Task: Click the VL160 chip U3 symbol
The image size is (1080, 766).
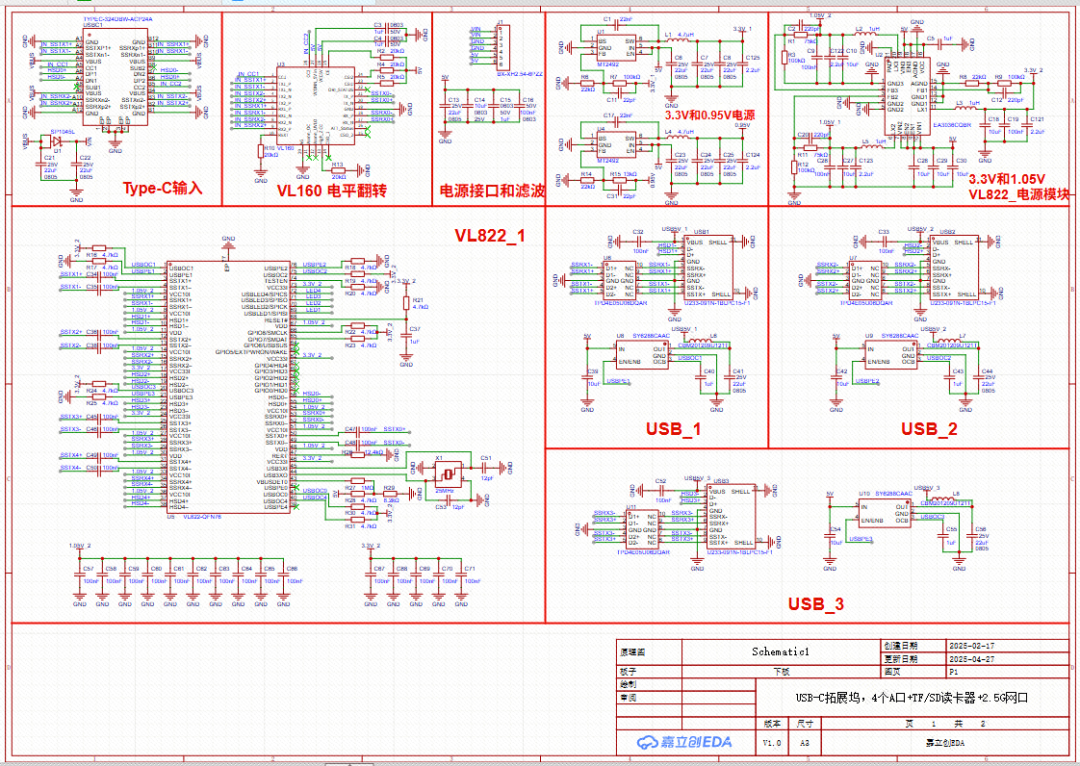Action: [x=315, y=105]
